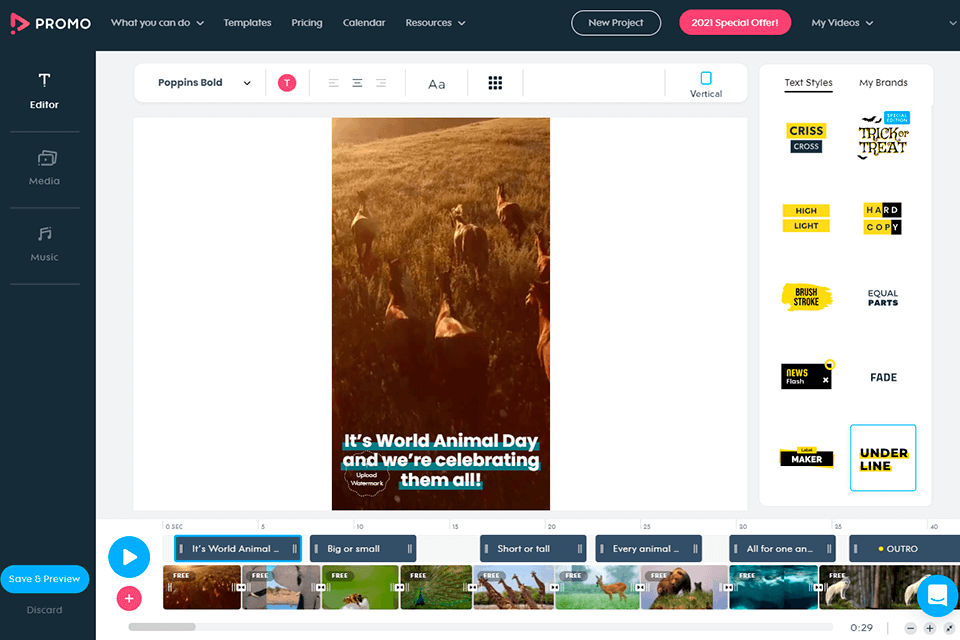
Task: Switch to the My Brands tab
Action: coord(883,83)
